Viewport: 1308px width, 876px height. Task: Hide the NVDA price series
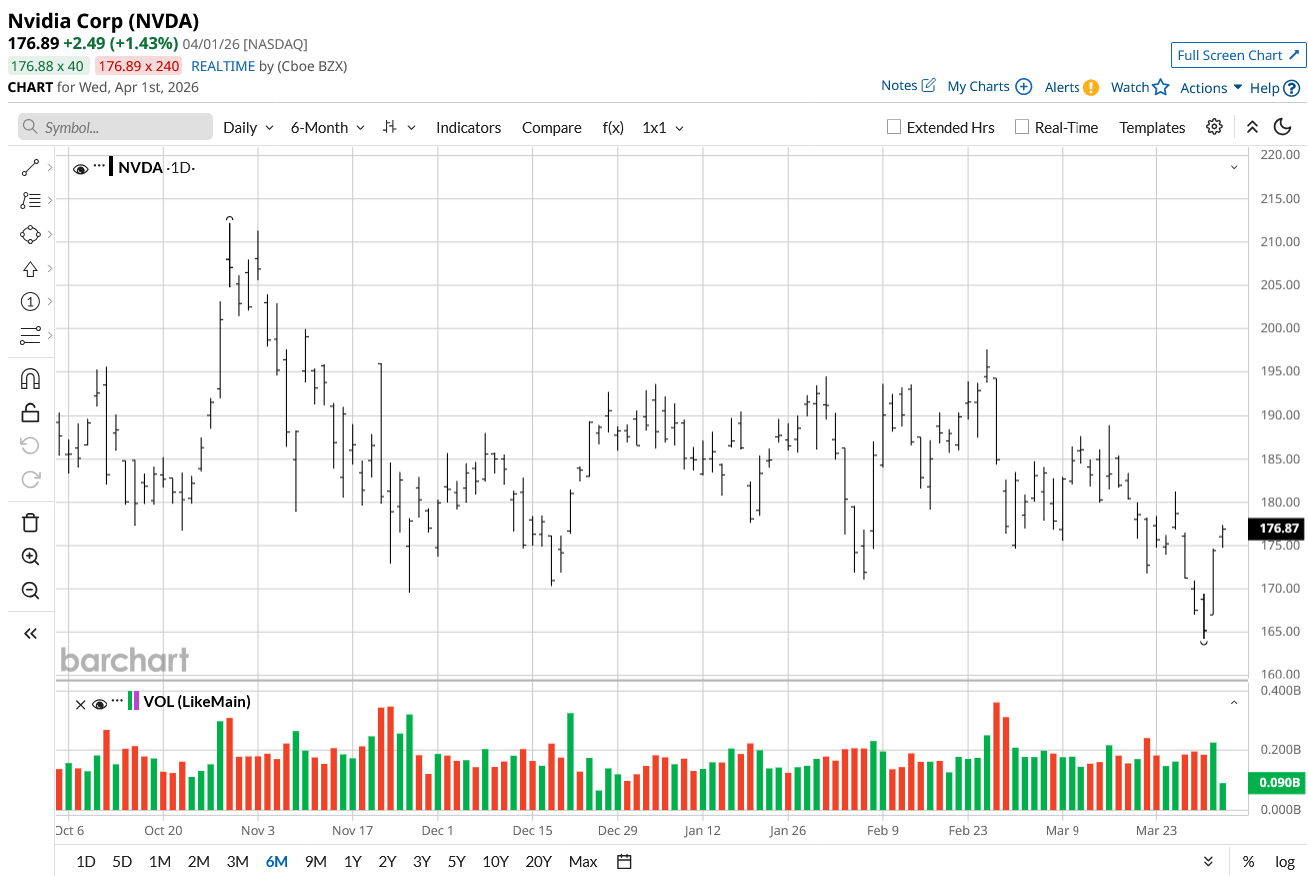click(x=80, y=168)
